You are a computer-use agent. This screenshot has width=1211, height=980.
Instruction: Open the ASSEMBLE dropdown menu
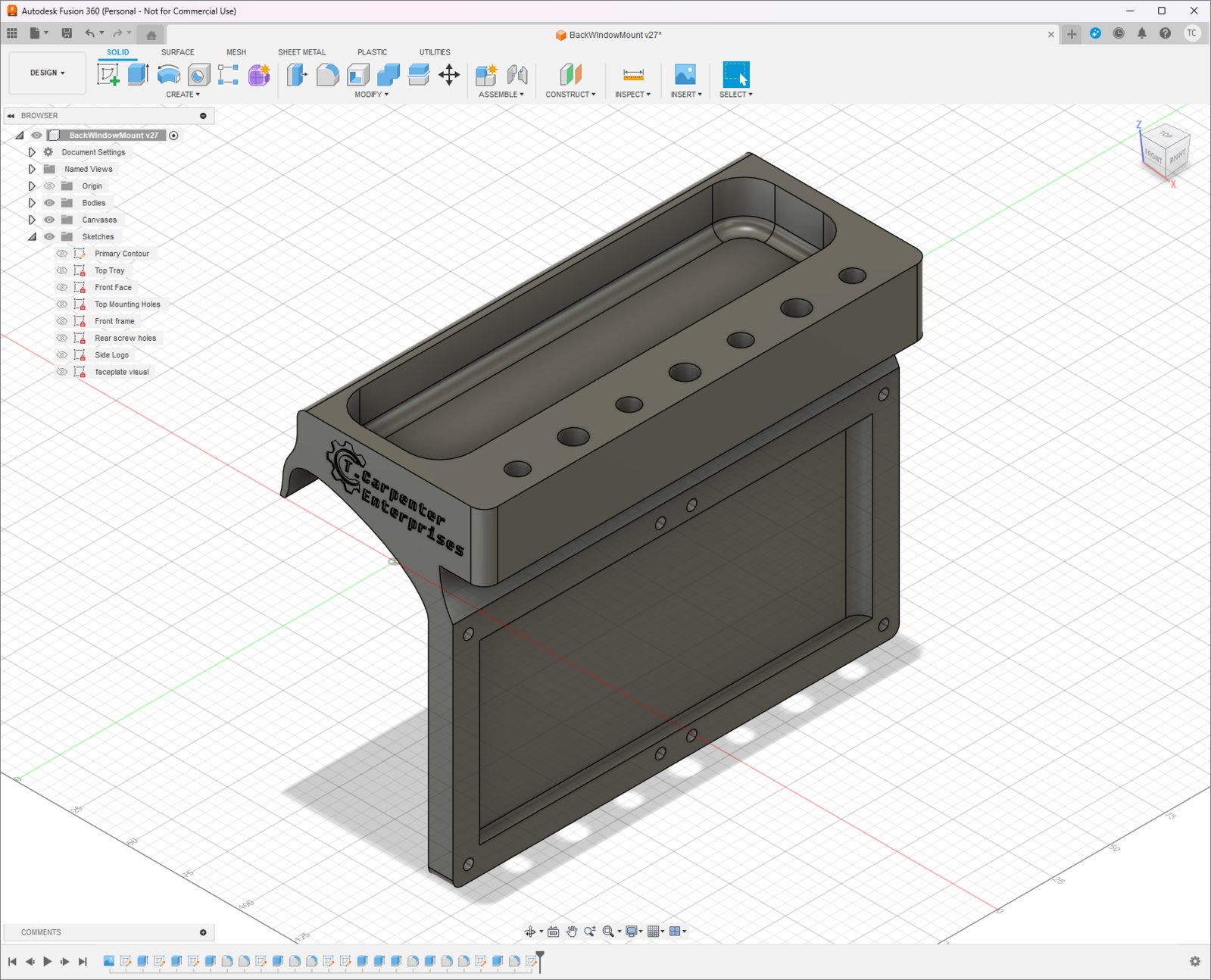(x=501, y=95)
